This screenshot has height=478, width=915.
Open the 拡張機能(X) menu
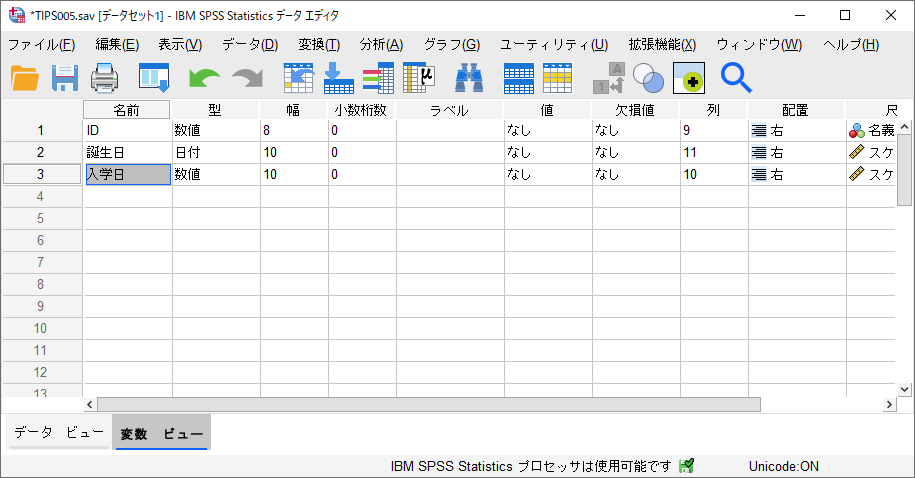662,45
